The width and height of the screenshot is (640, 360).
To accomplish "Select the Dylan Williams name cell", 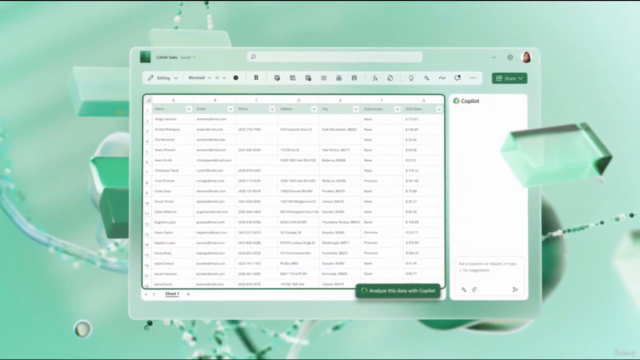I will (x=173, y=212).
